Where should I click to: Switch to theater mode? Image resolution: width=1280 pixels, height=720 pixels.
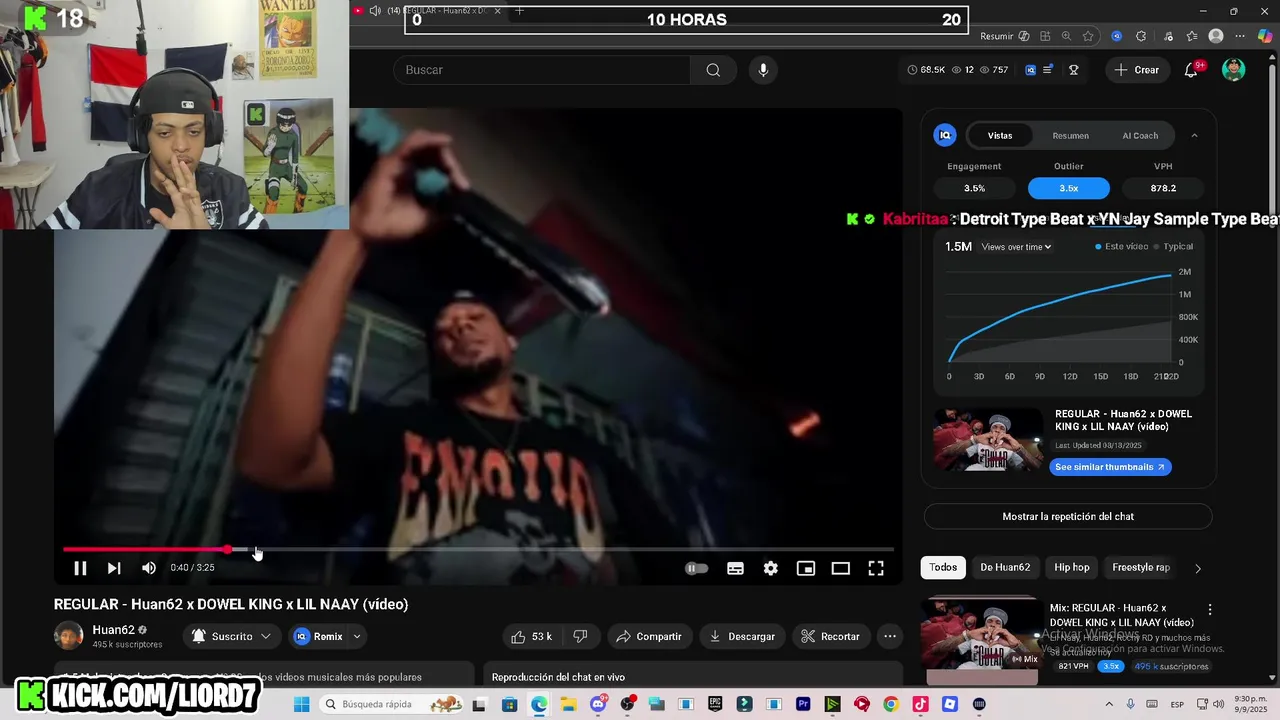(x=840, y=568)
